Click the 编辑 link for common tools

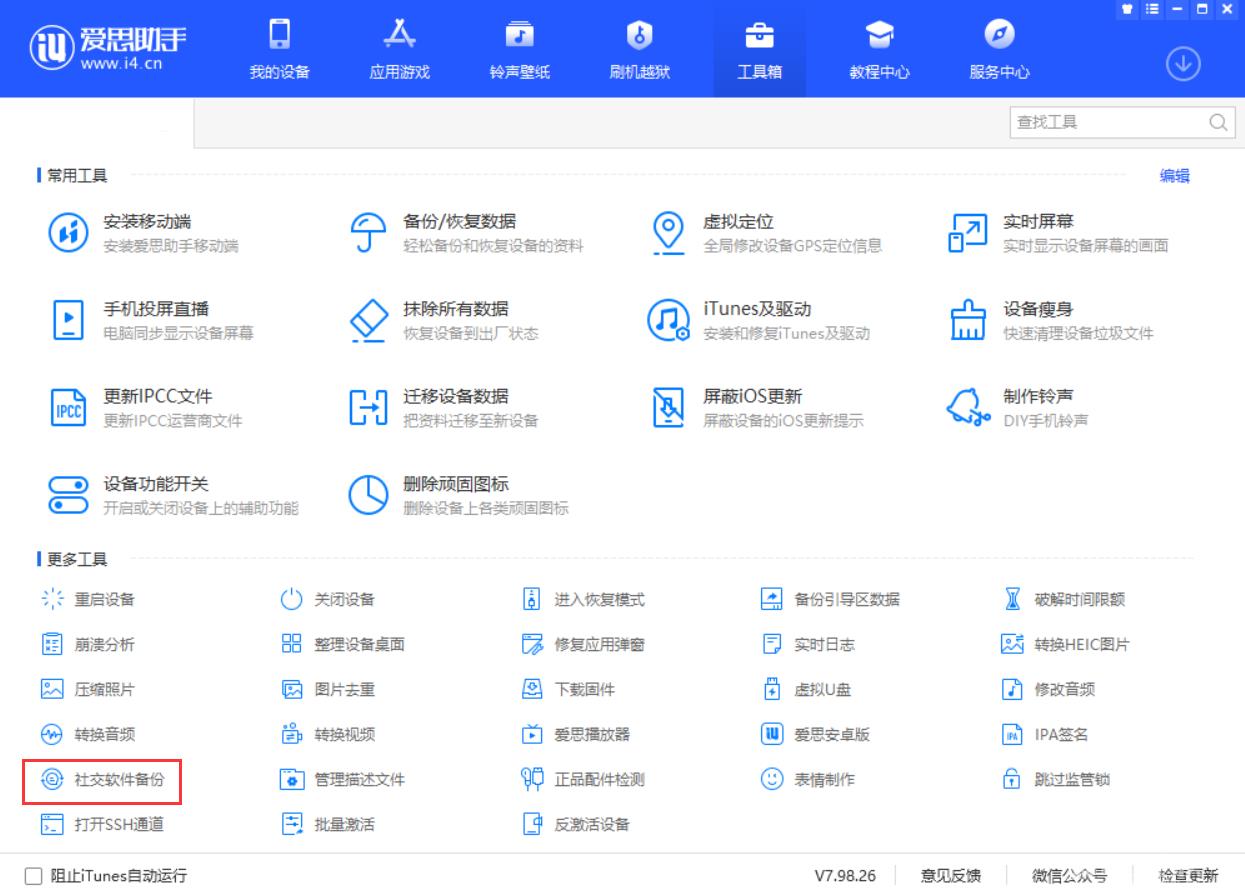point(1174,176)
